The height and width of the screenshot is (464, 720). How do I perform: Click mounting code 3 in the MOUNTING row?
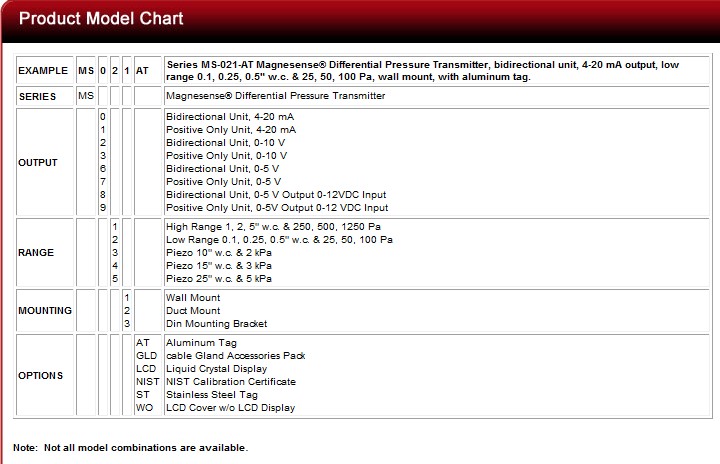[127, 324]
